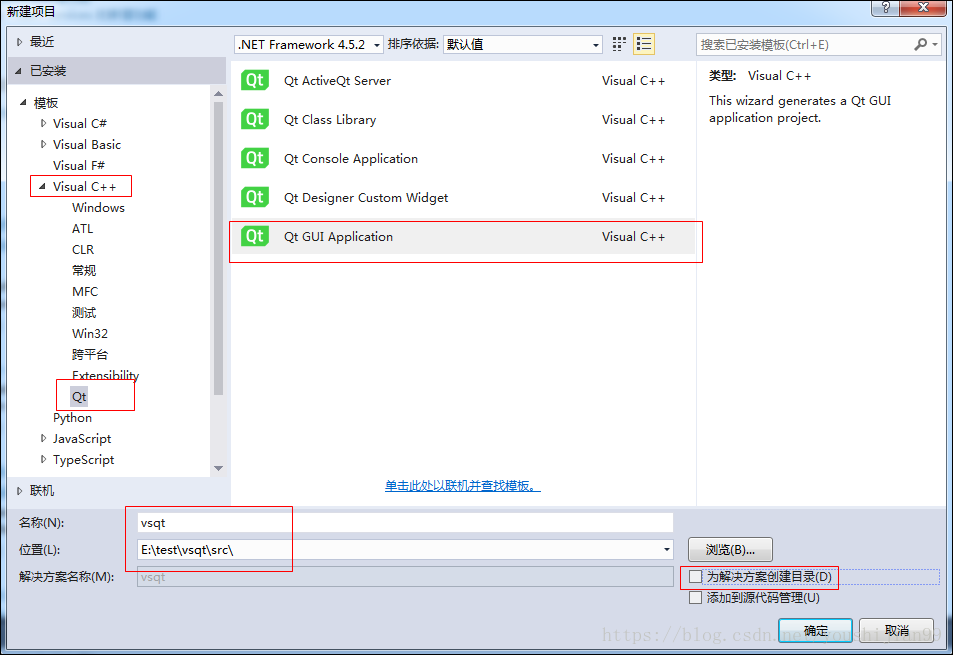953x655 pixels.
Task: Select Visual F# in the tree
Action: click(78, 165)
